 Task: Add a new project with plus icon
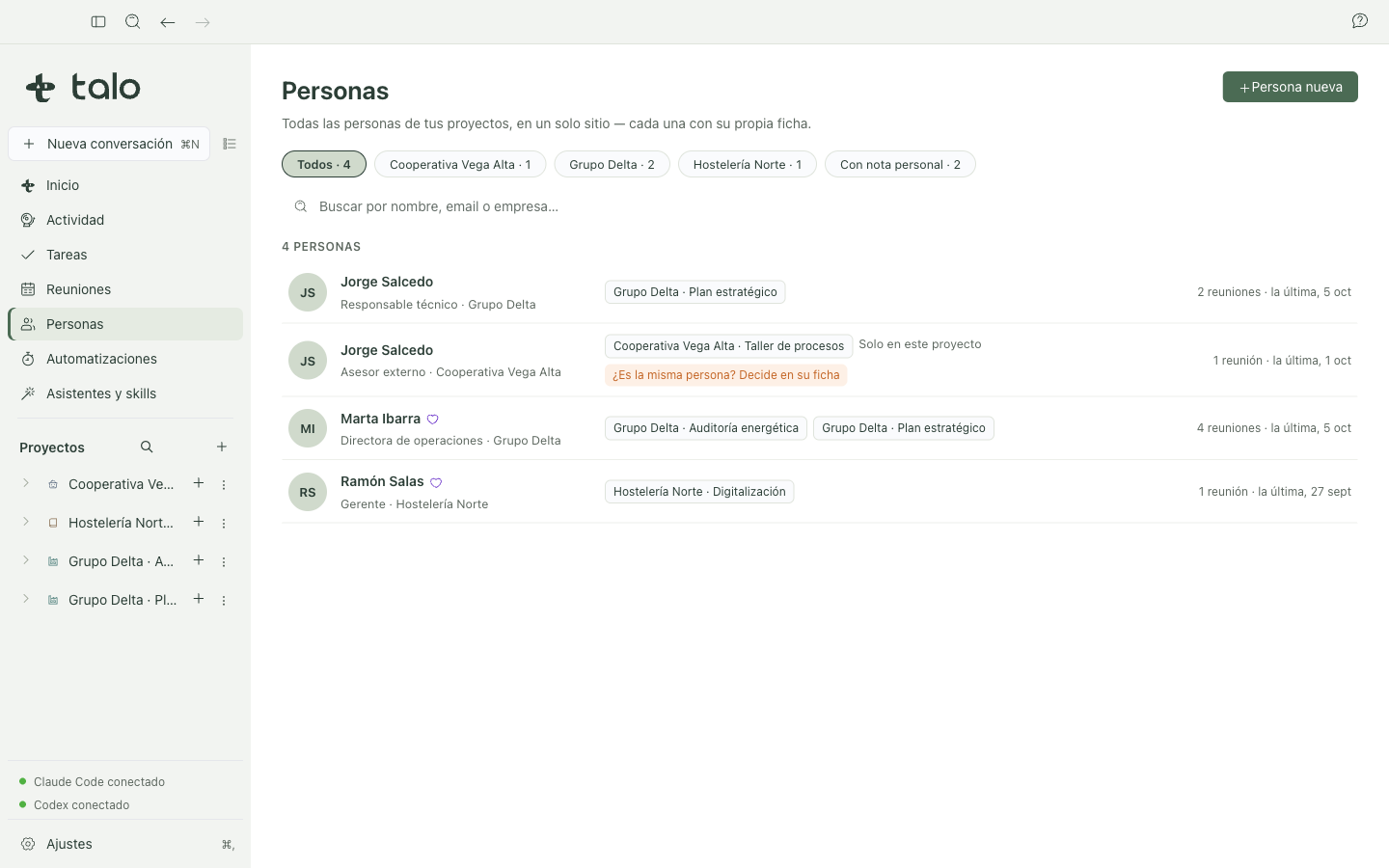pyautogui.click(x=222, y=447)
